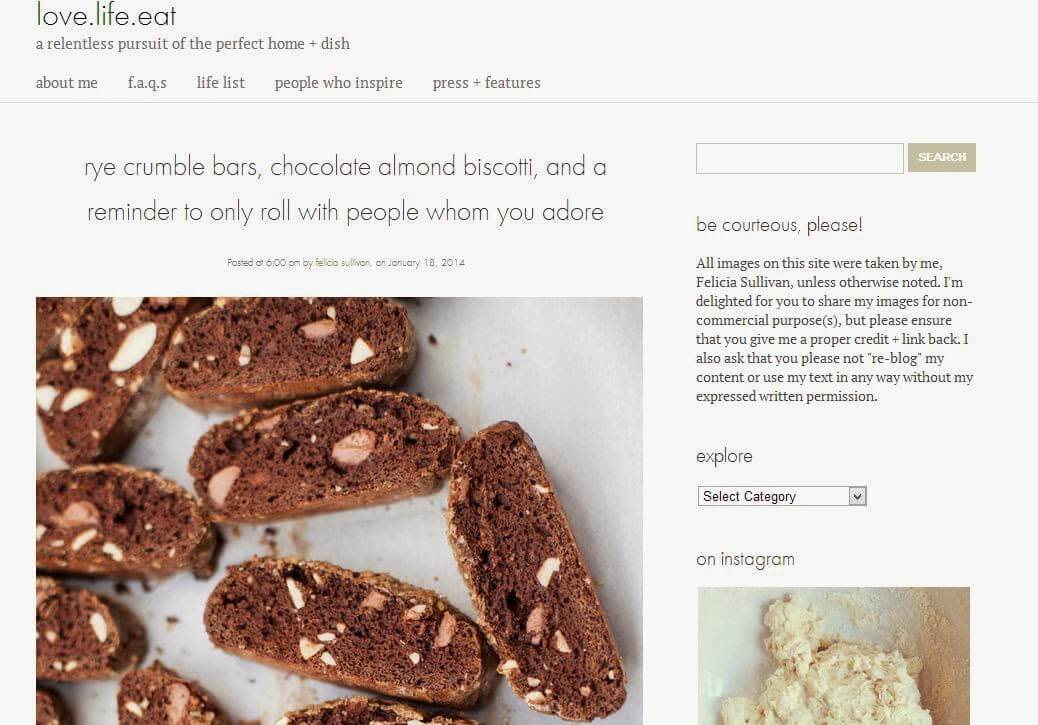Click the chocolate almond biscotti photo
The width and height of the screenshot is (1038, 725).
339,510
